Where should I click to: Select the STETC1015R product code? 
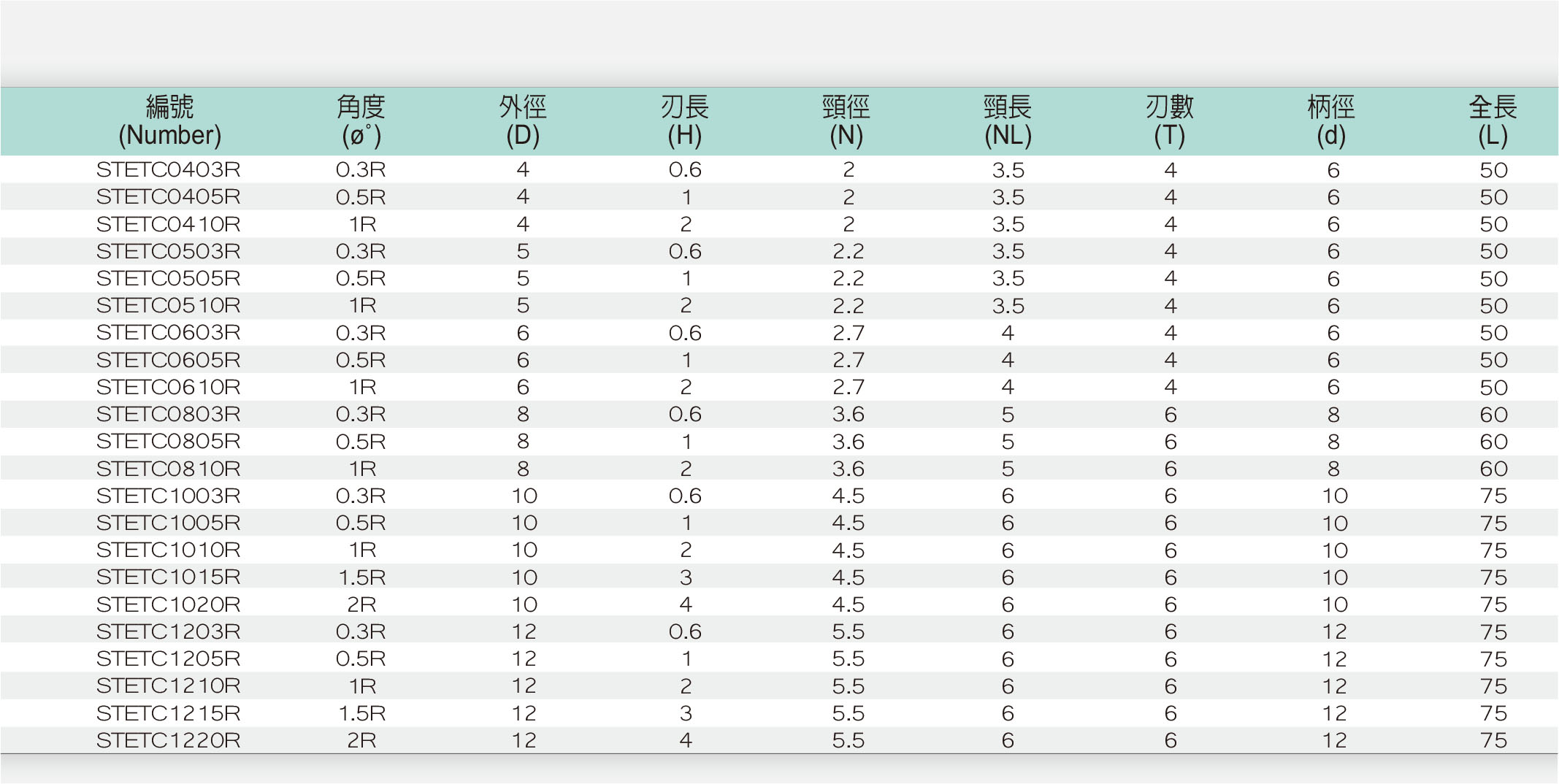coord(169,577)
